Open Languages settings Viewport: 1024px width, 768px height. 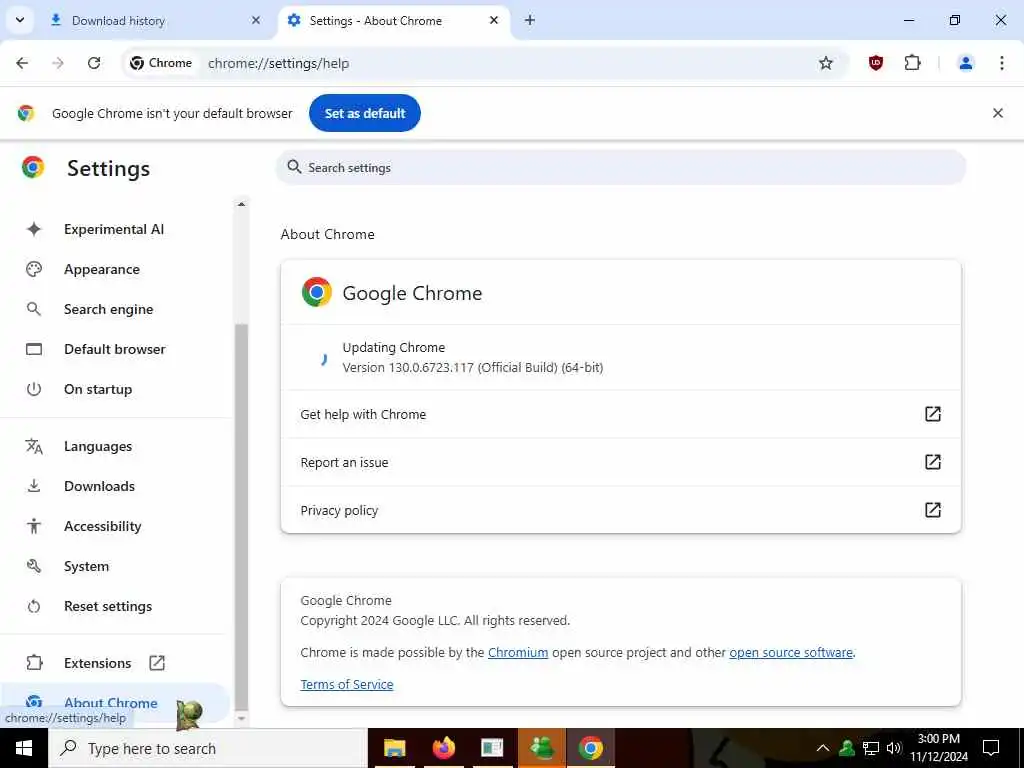pyautogui.click(x=98, y=446)
